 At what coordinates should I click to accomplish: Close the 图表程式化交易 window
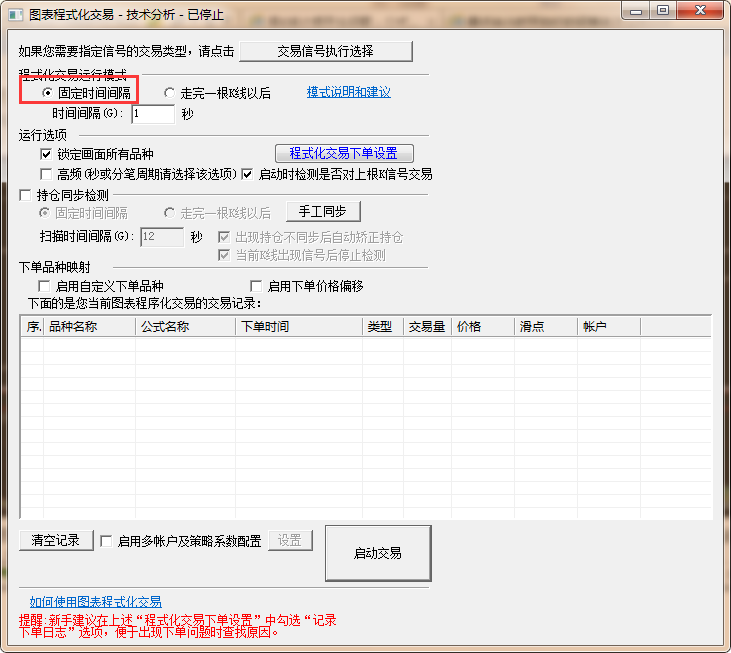coord(700,10)
